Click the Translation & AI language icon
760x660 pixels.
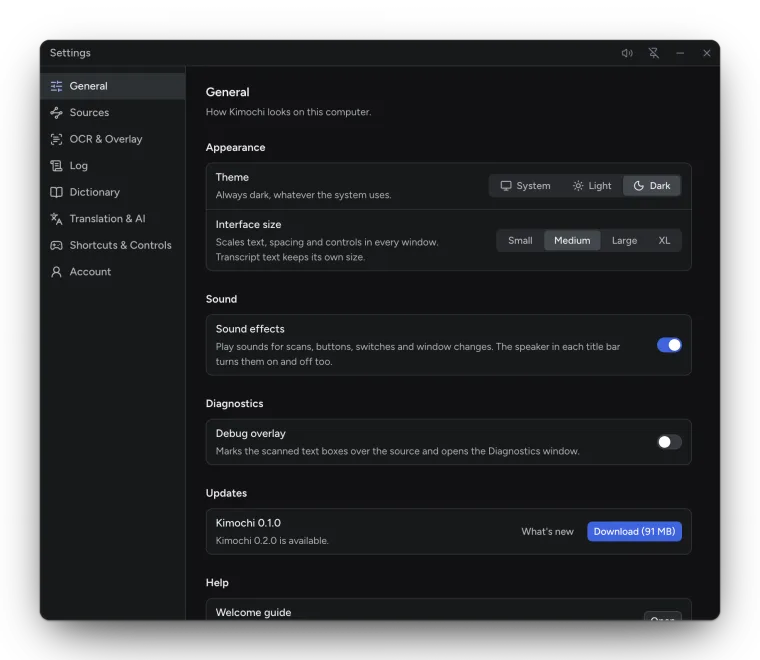(x=56, y=219)
